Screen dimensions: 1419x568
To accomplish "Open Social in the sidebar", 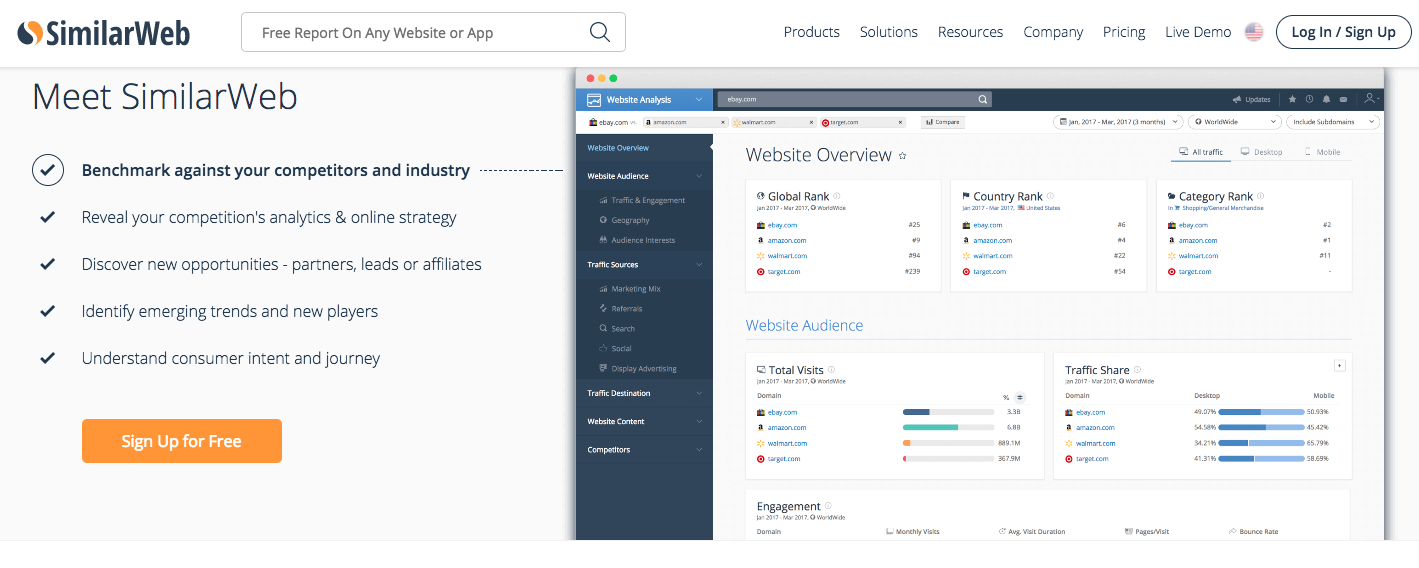I will click(616, 348).
